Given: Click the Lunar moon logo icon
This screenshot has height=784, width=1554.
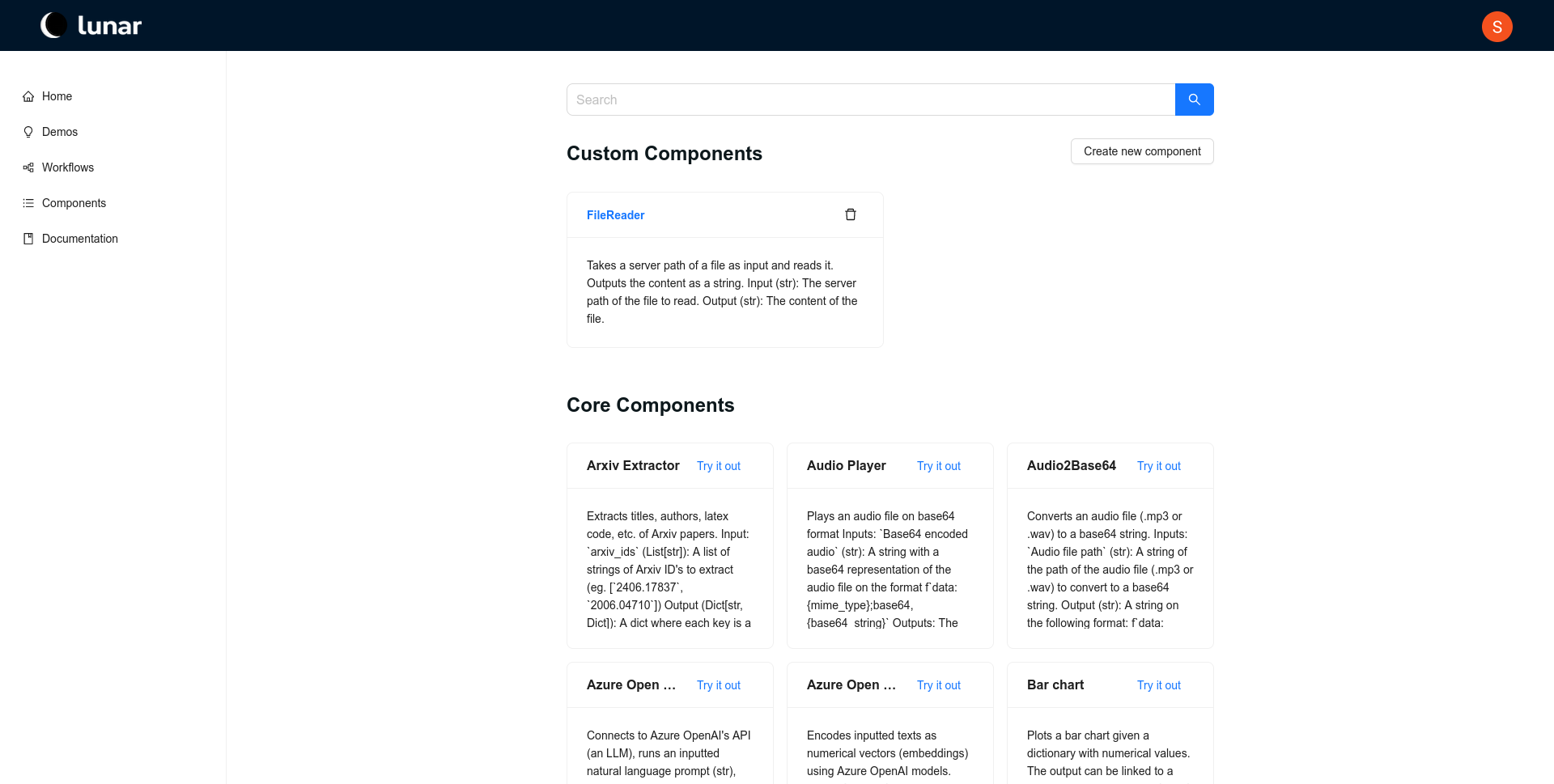Looking at the screenshot, I should [54, 25].
